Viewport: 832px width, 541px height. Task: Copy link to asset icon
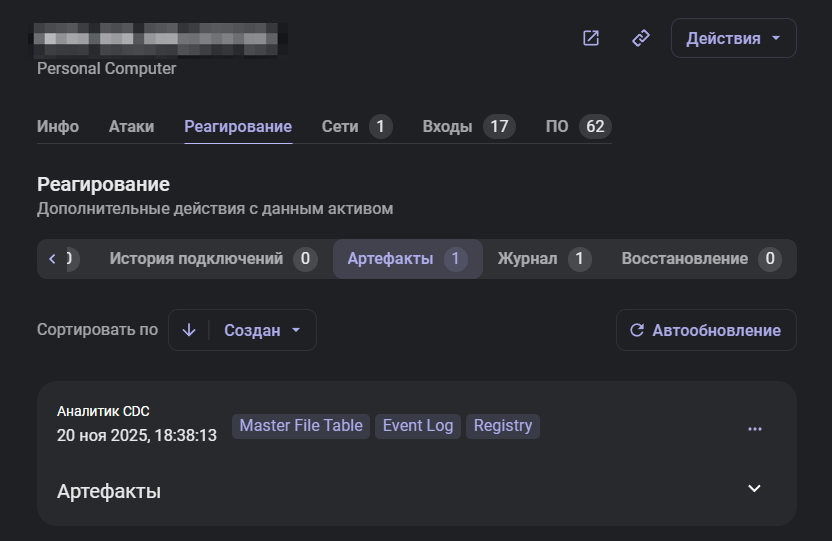(x=641, y=38)
